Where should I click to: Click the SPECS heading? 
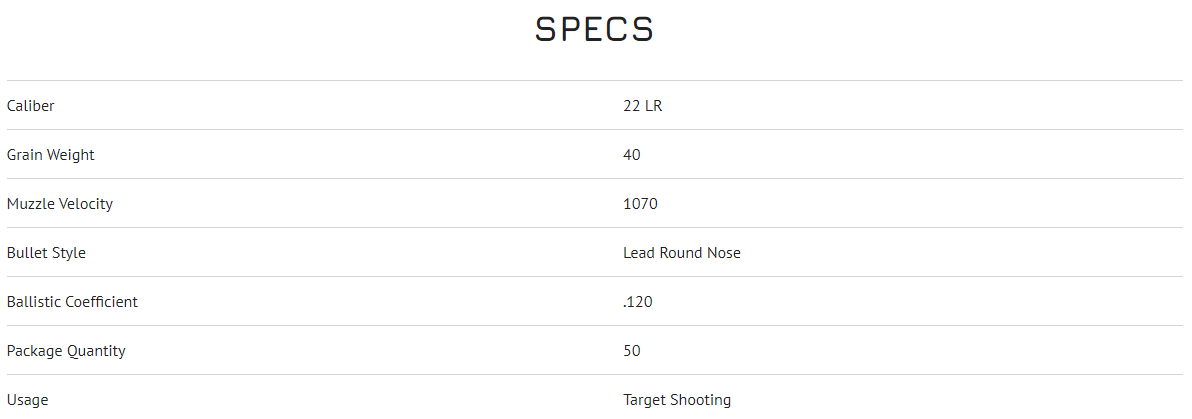point(594,30)
